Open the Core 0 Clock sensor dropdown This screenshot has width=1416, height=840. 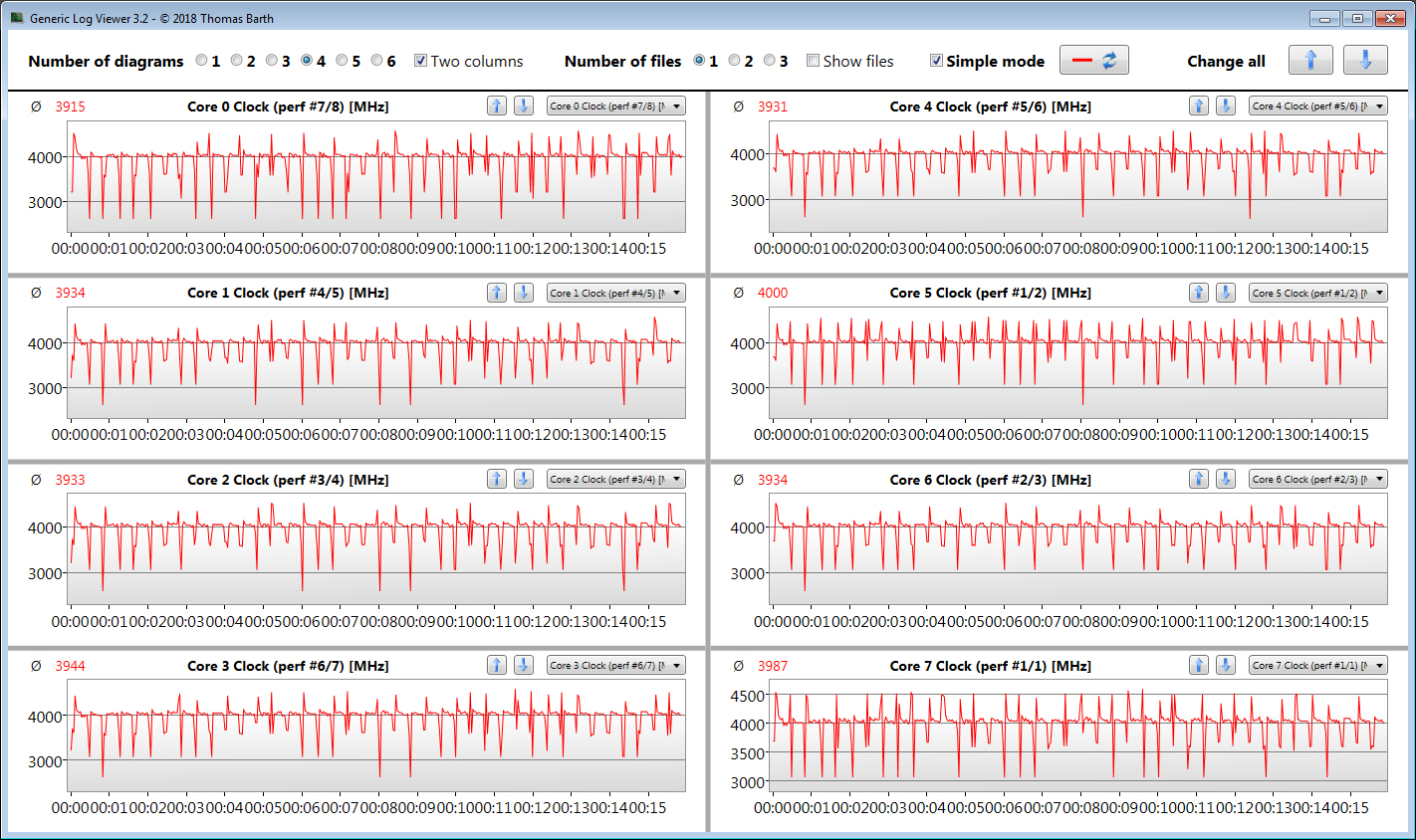point(616,105)
